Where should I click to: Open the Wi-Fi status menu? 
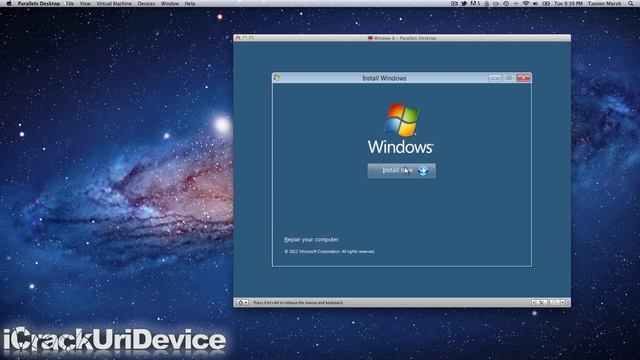[x=526, y=3]
